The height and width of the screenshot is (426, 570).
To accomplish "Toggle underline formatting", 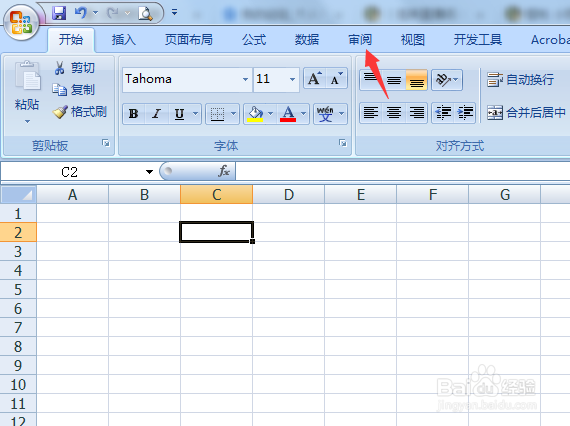I will (179, 114).
